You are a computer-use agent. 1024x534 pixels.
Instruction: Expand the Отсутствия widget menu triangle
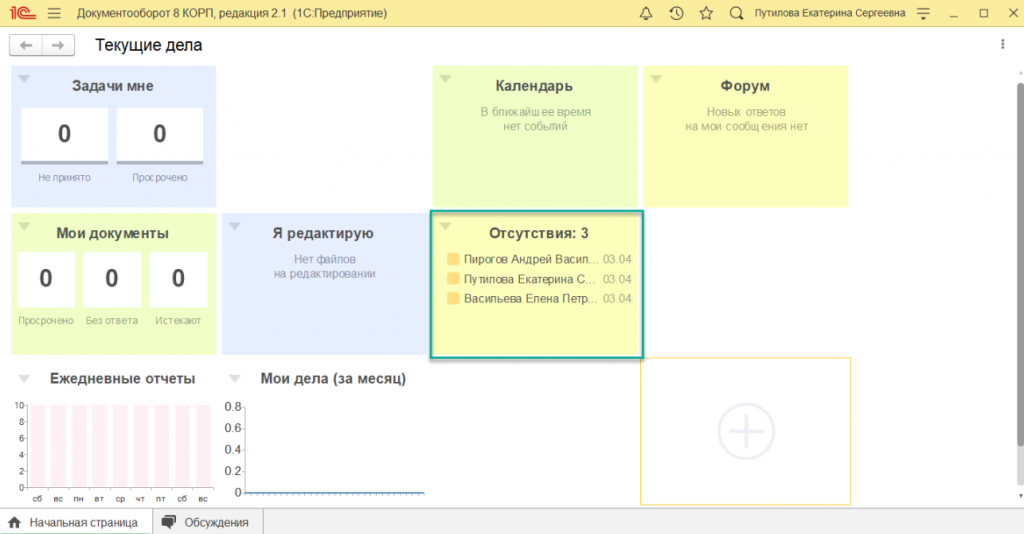point(446,226)
